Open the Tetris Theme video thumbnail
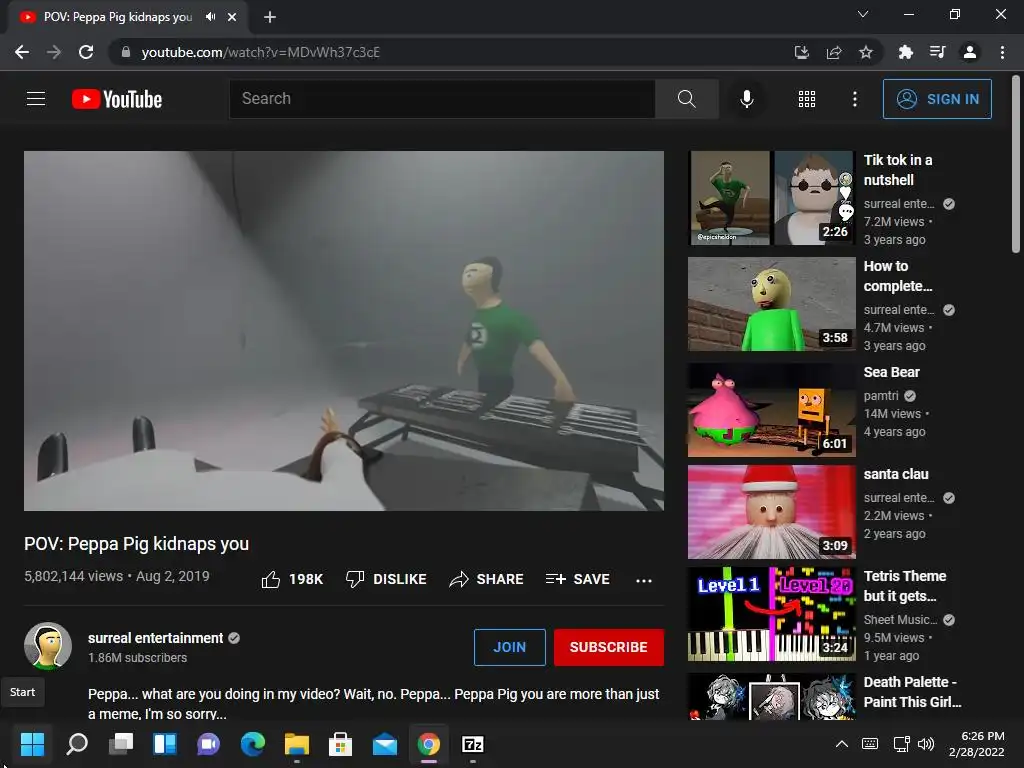This screenshot has width=1024, height=768. tap(771, 614)
